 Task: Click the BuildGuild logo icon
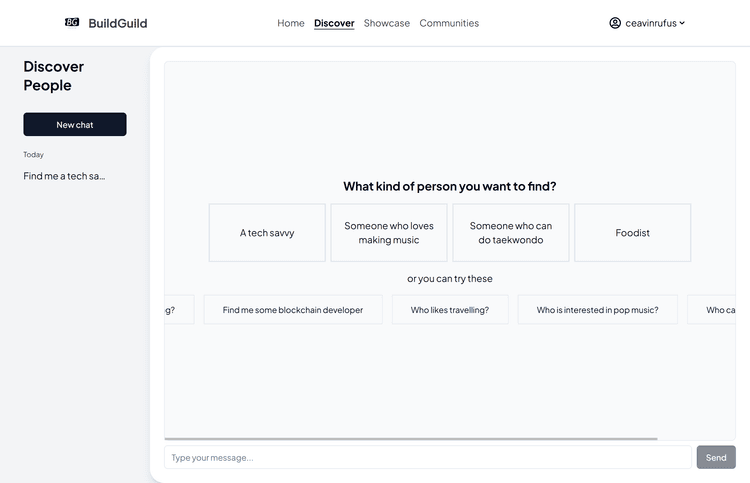(x=72, y=22)
